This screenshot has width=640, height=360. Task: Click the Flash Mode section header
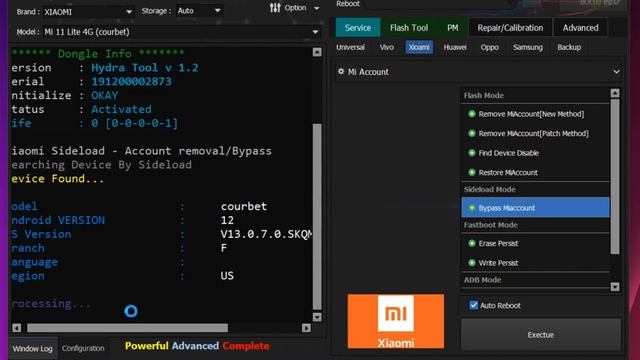click(484, 96)
